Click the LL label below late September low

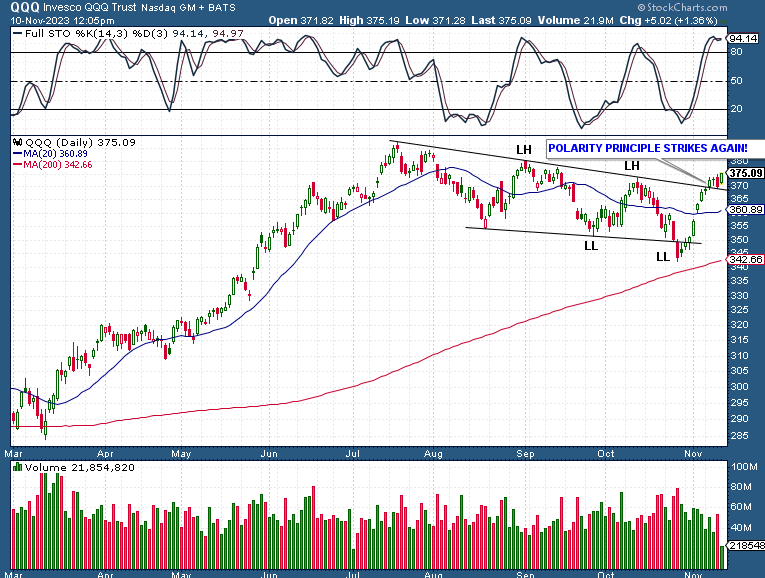pyautogui.click(x=591, y=246)
